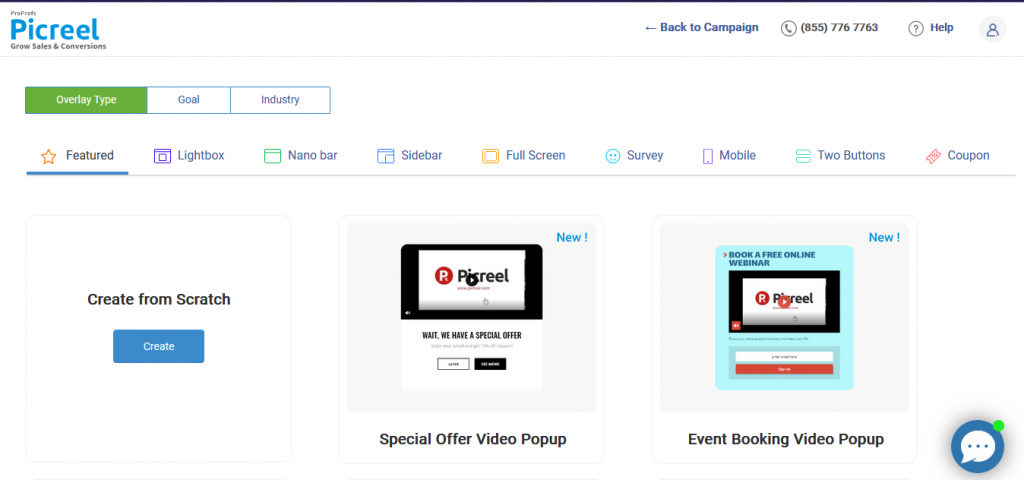Screen dimensions: 1024x480
Task: Click New! badge on Special Offer card
Action: pyautogui.click(x=572, y=238)
